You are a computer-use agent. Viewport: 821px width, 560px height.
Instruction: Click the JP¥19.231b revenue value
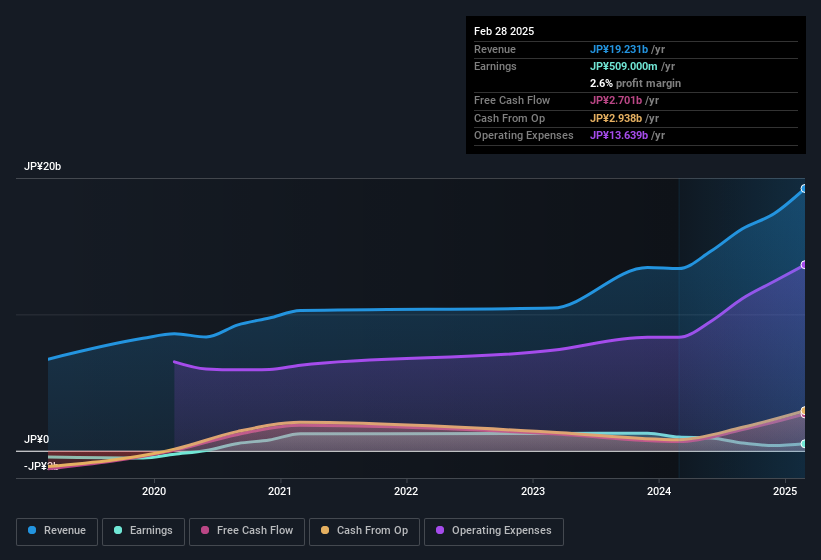(x=619, y=49)
